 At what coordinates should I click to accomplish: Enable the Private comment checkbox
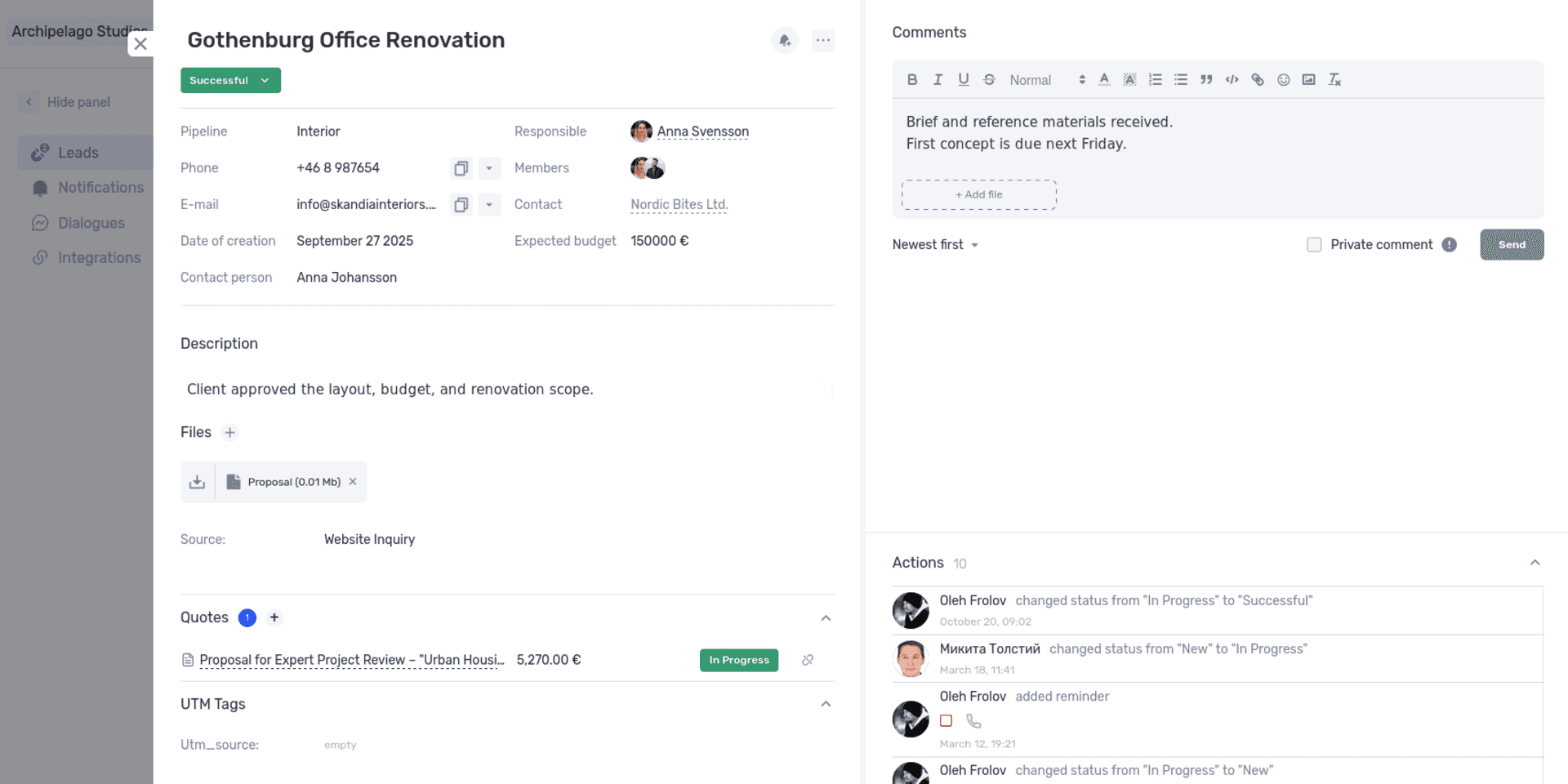pyautogui.click(x=1314, y=244)
